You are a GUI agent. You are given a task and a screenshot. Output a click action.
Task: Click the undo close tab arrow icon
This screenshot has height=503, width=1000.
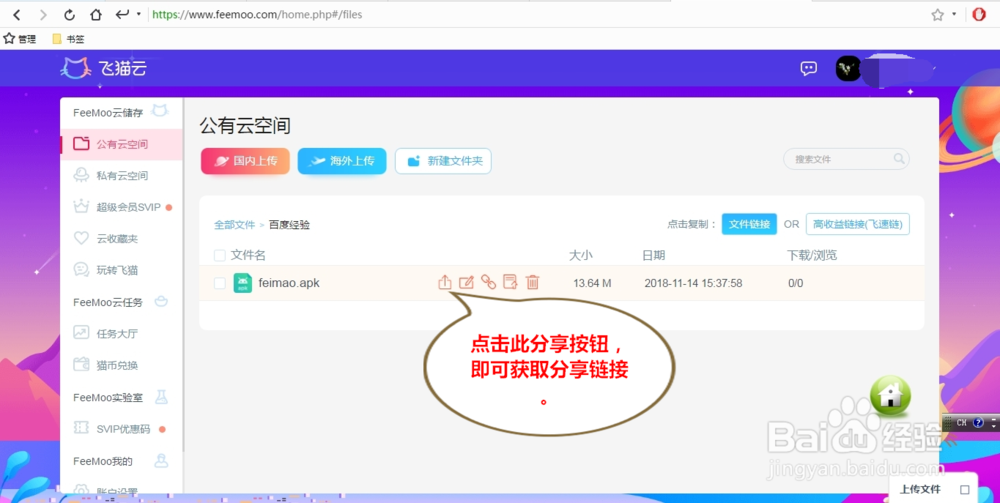click(122, 14)
